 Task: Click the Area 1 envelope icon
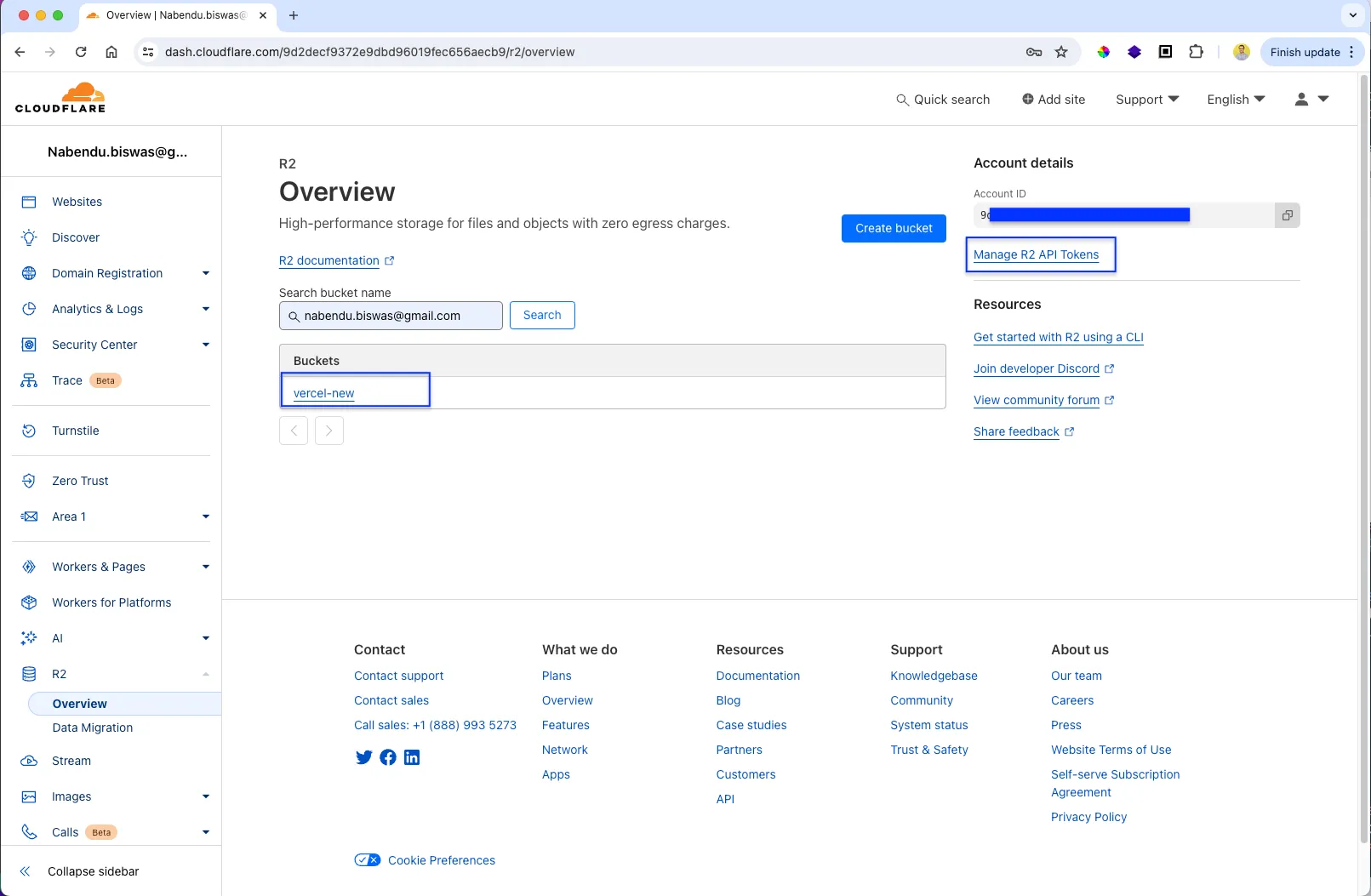(x=29, y=516)
